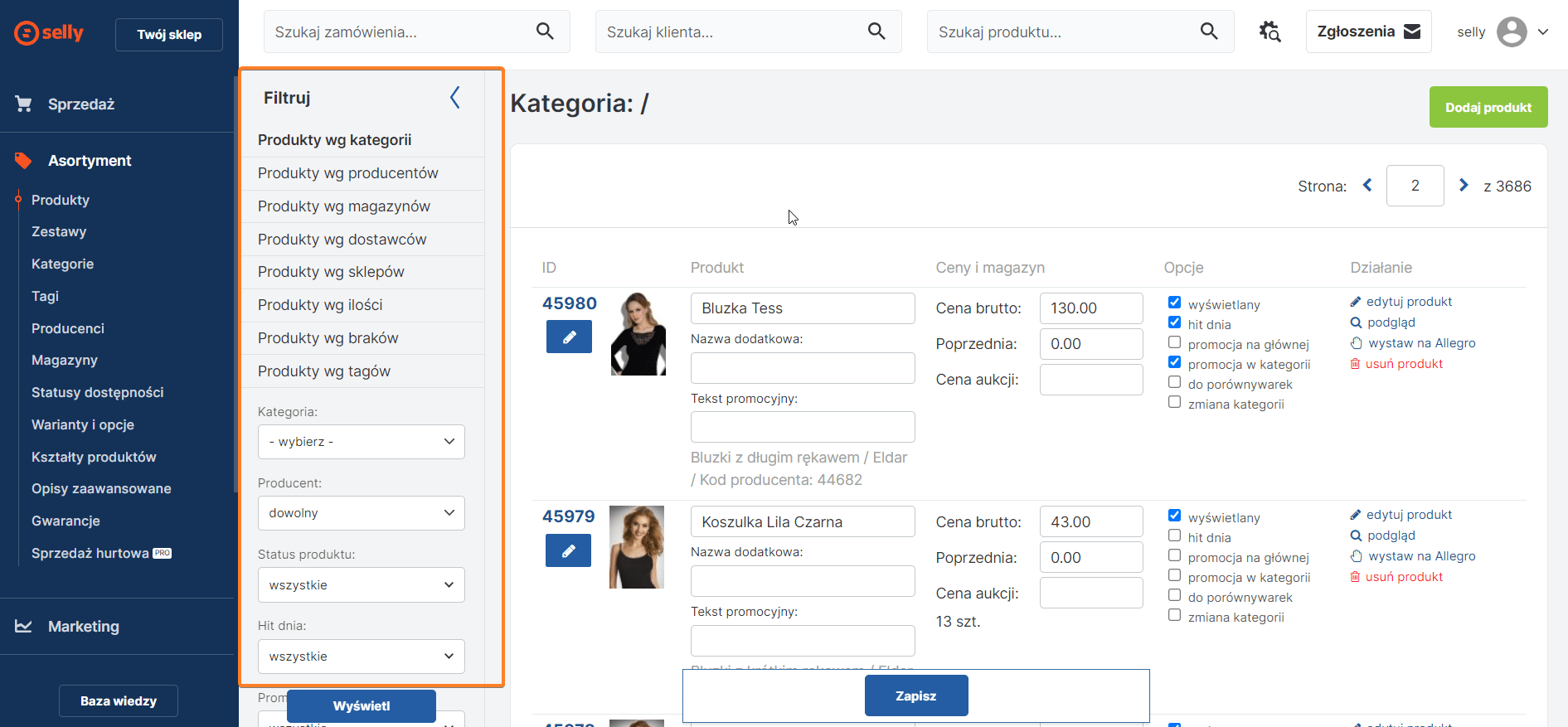Go to the previous page arrow
1568x727 pixels.
[x=1367, y=186]
